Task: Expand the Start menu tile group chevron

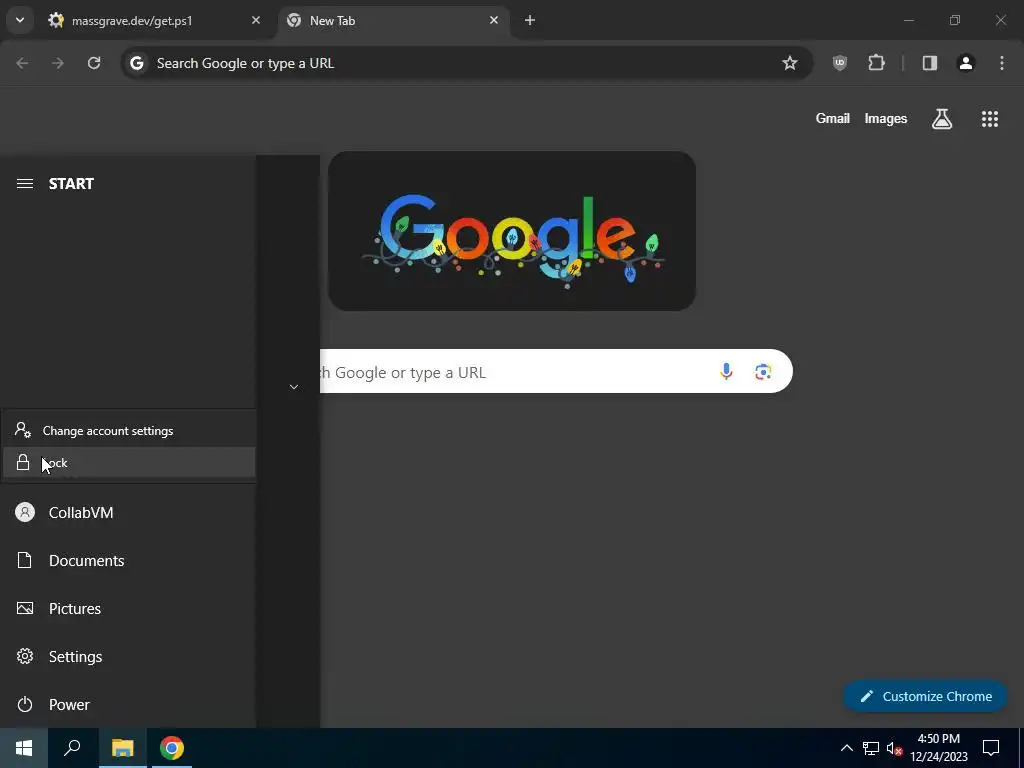Action: click(x=294, y=387)
